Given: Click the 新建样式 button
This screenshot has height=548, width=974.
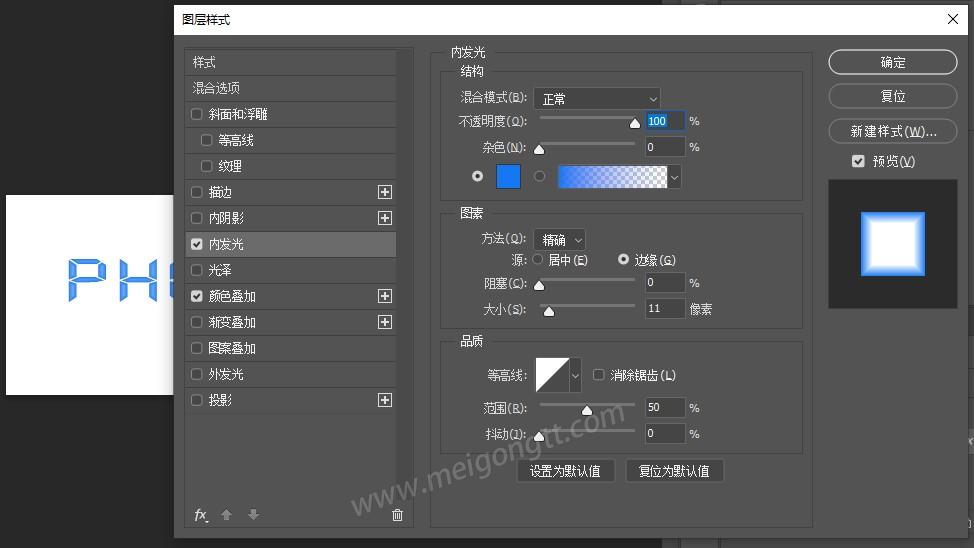Looking at the screenshot, I should pos(893,131).
